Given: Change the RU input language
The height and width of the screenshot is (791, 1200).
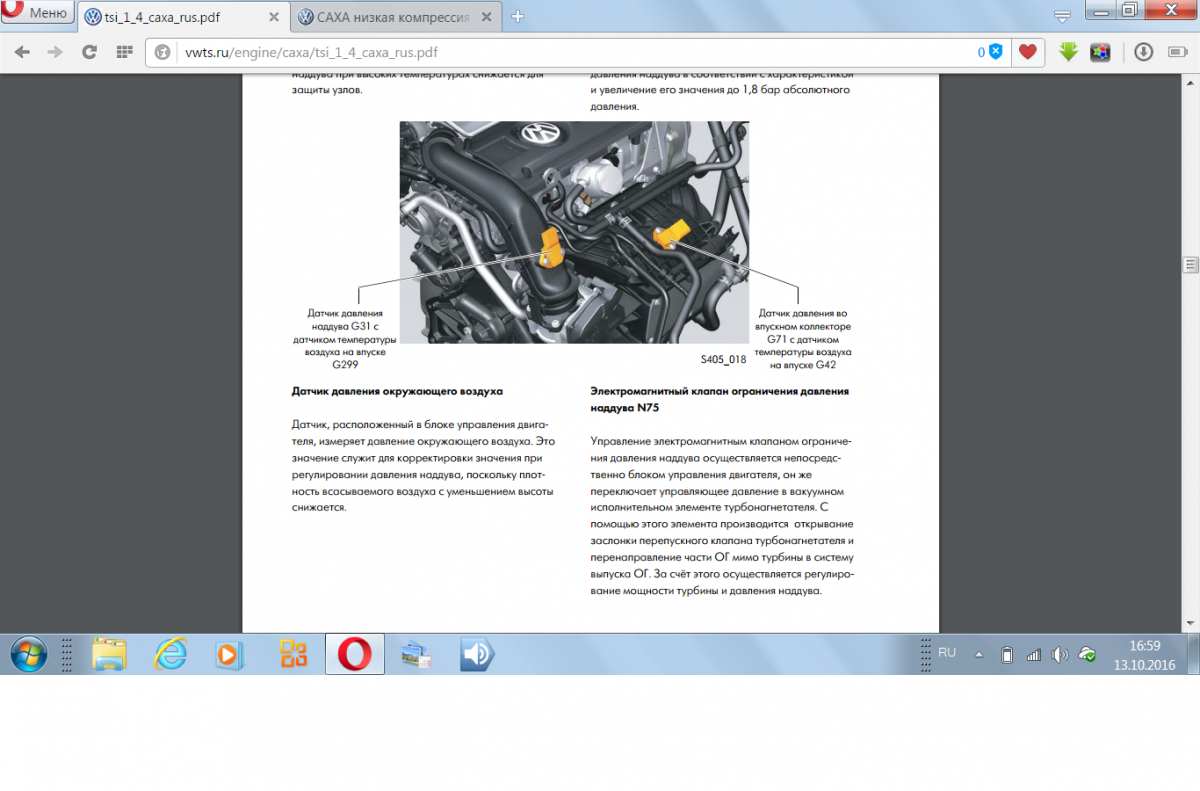Looking at the screenshot, I should pyautogui.click(x=947, y=652).
